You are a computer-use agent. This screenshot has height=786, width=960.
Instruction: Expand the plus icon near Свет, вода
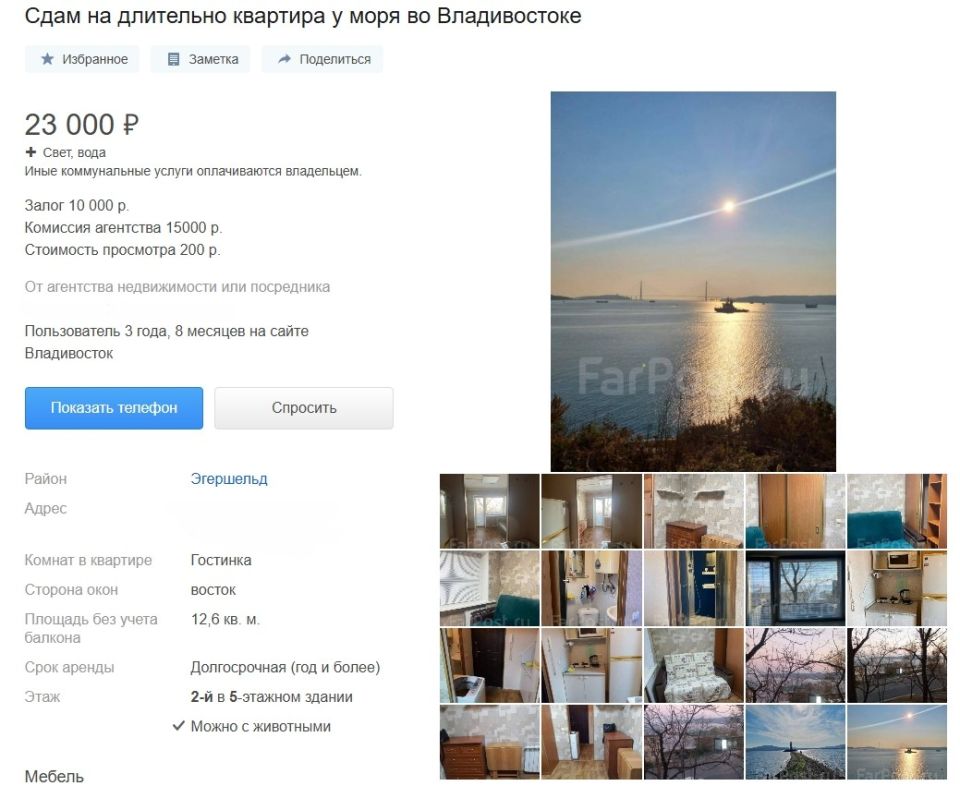[x=31, y=152]
